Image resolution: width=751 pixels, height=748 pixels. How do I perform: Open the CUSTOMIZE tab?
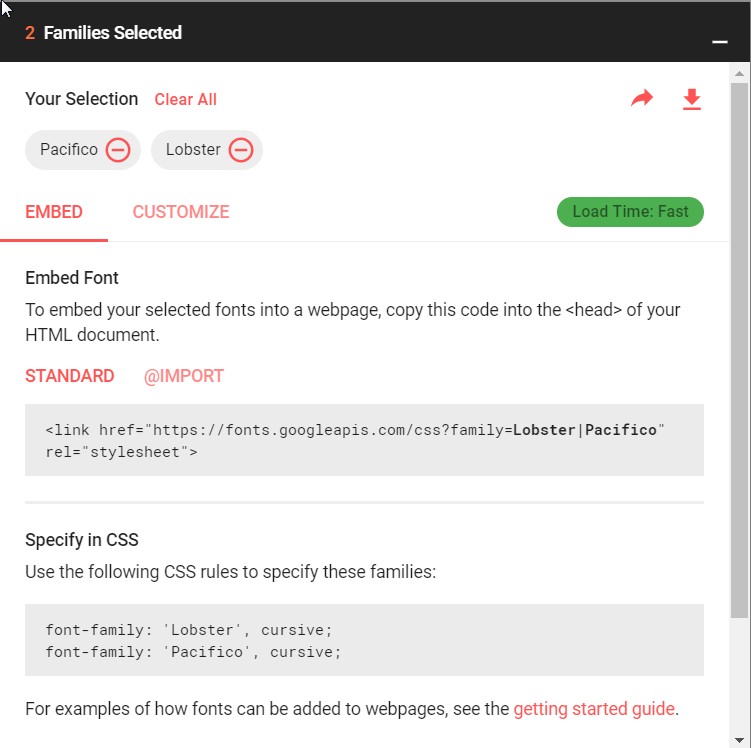(181, 212)
